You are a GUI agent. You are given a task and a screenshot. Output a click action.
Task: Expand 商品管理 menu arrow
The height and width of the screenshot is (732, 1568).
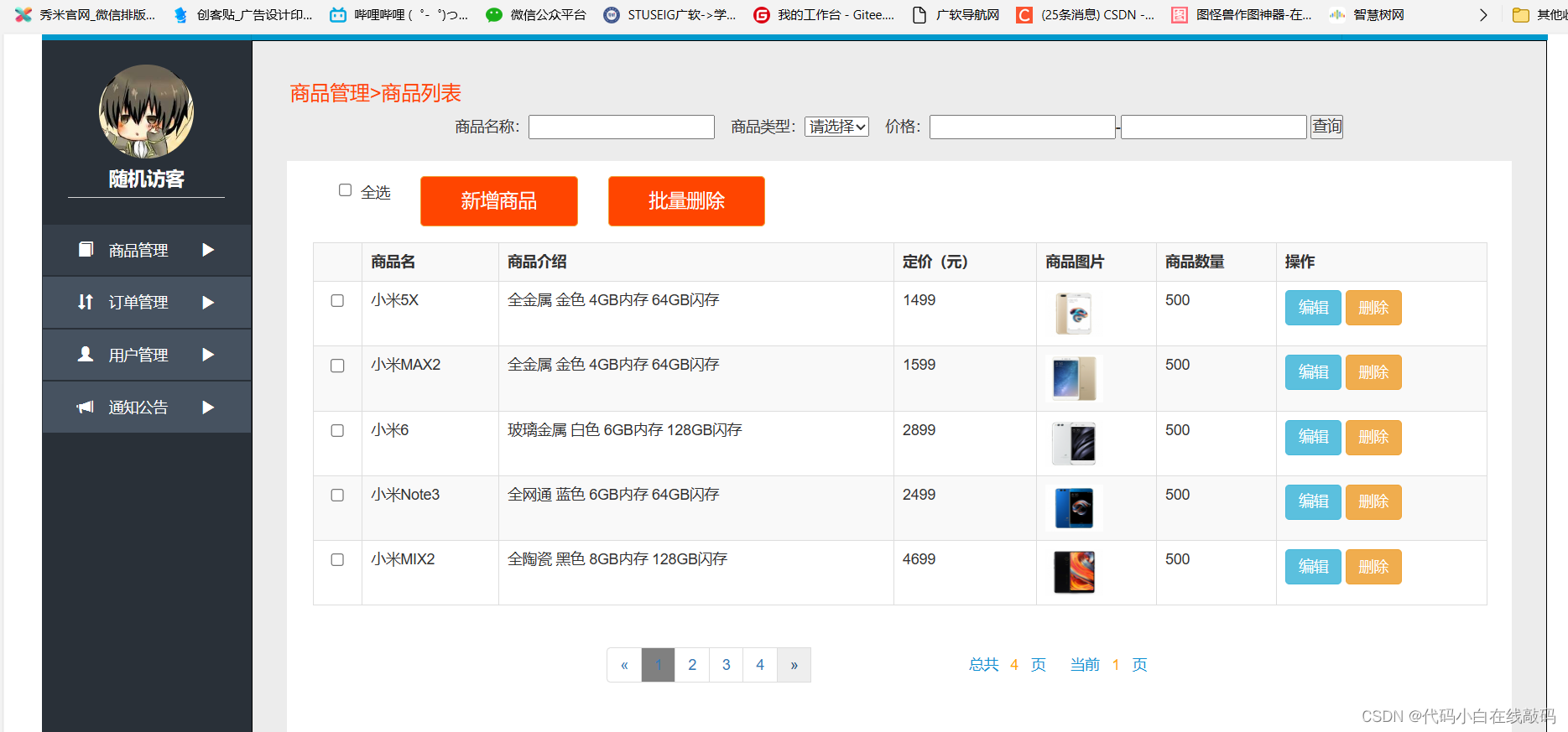[208, 250]
